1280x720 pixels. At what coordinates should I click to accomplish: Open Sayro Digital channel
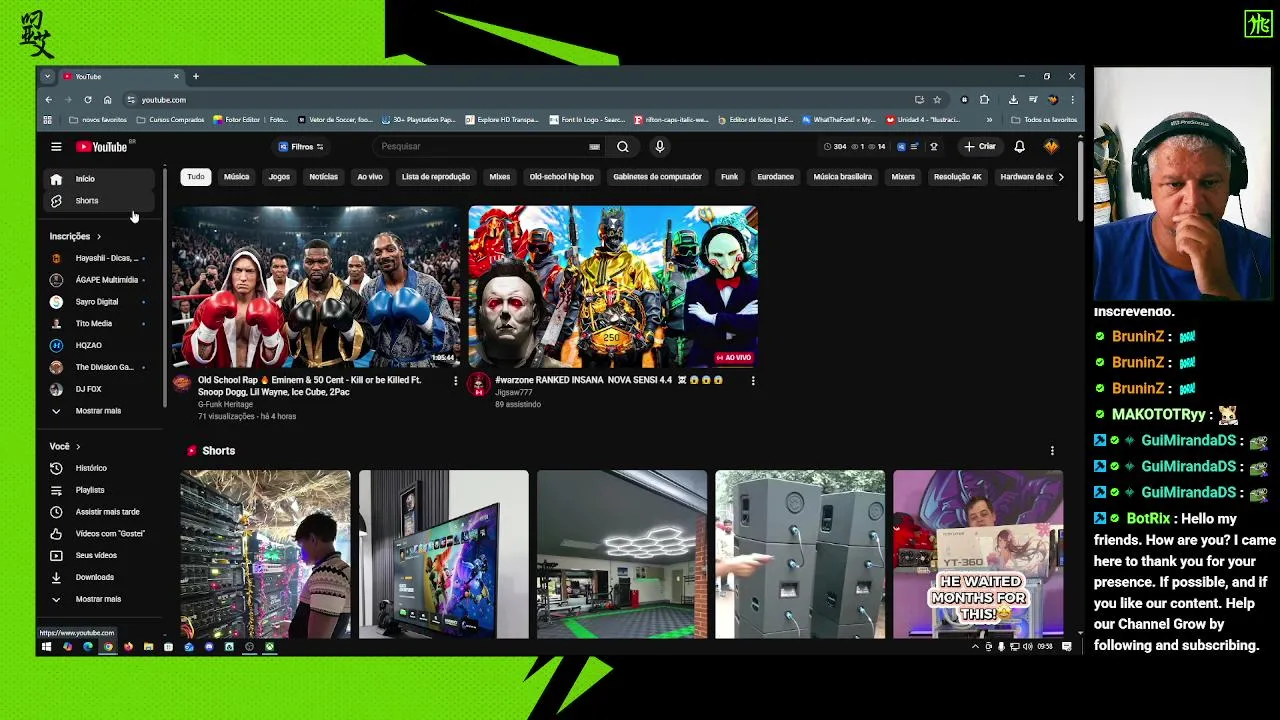click(100, 302)
